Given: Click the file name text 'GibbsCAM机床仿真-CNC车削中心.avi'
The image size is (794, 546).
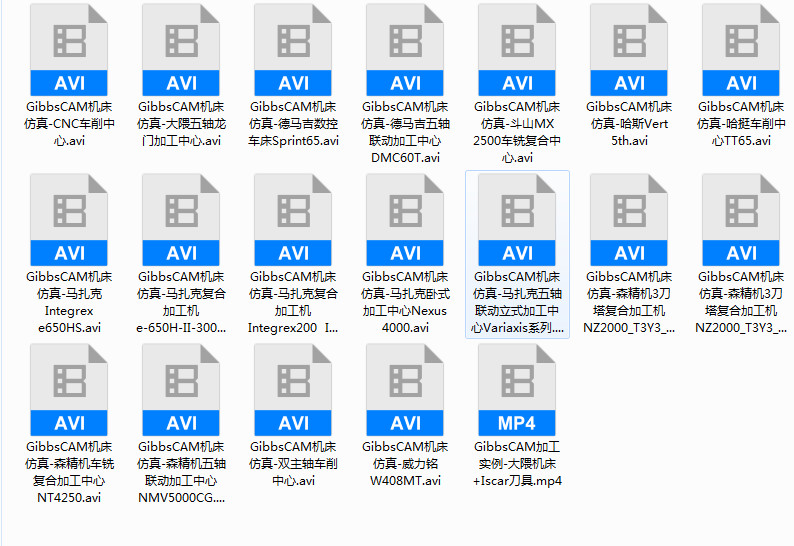Looking at the screenshot, I should point(69,124).
